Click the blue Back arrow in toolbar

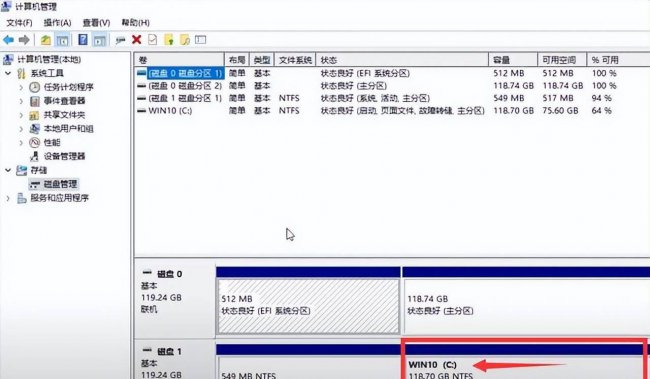point(8,40)
